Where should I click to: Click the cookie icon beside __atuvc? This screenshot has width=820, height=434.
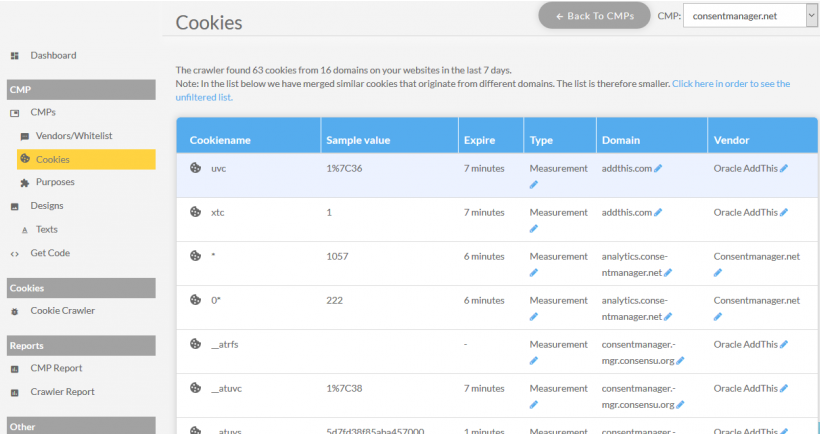click(195, 388)
